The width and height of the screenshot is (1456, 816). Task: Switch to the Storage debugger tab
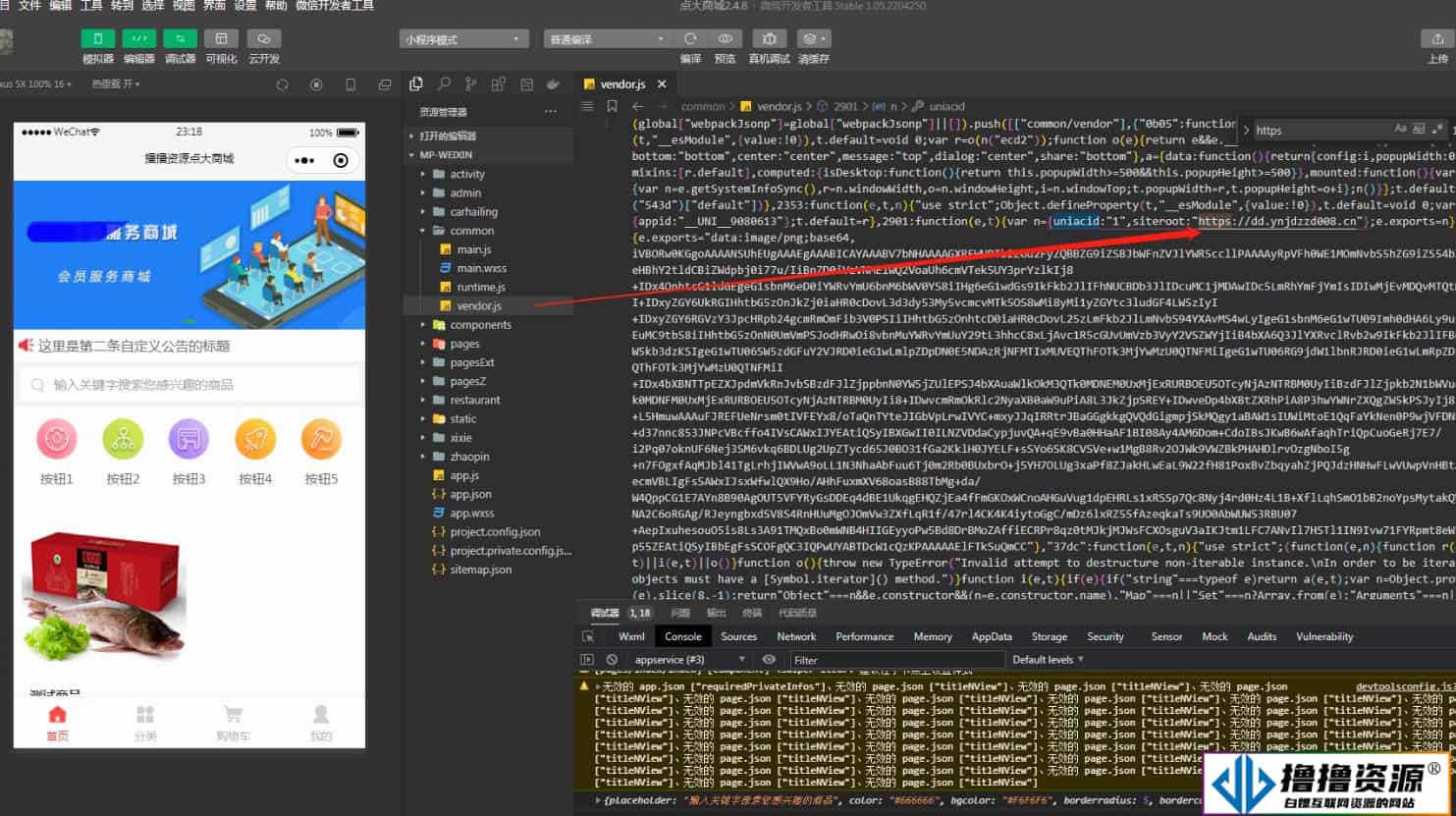[1049, 636]
